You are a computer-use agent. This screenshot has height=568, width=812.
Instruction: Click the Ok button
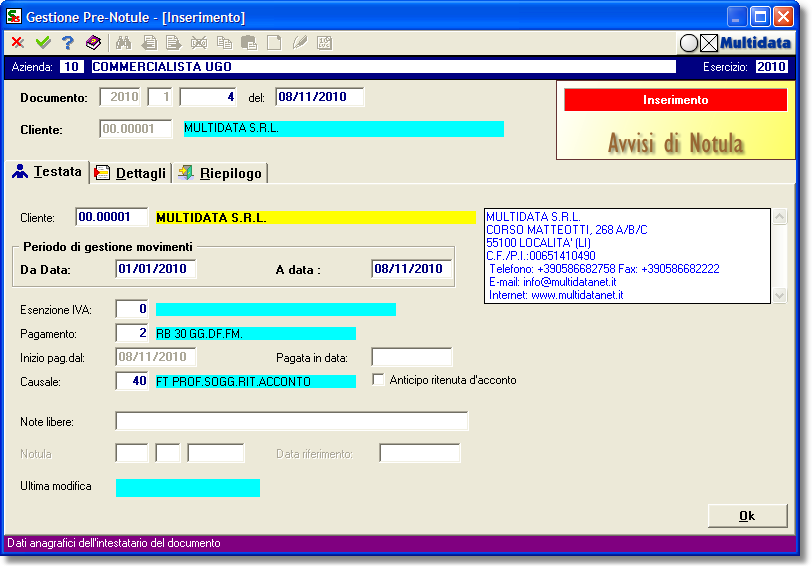747,516
